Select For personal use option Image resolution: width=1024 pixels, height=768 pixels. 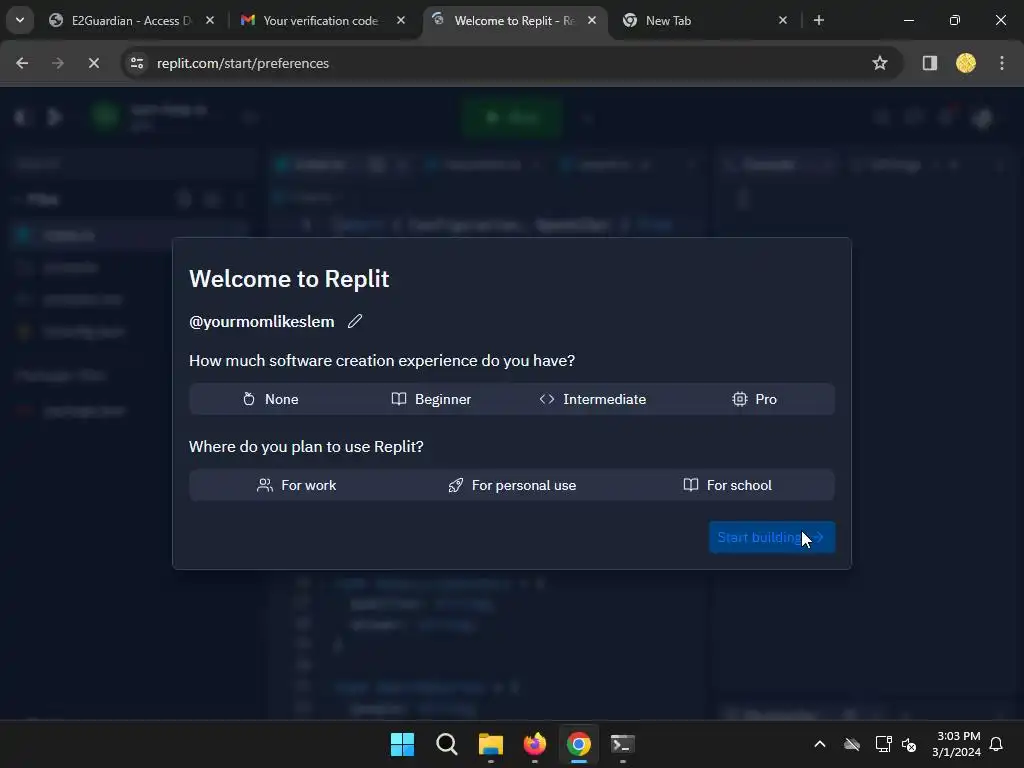coord(512,485)
